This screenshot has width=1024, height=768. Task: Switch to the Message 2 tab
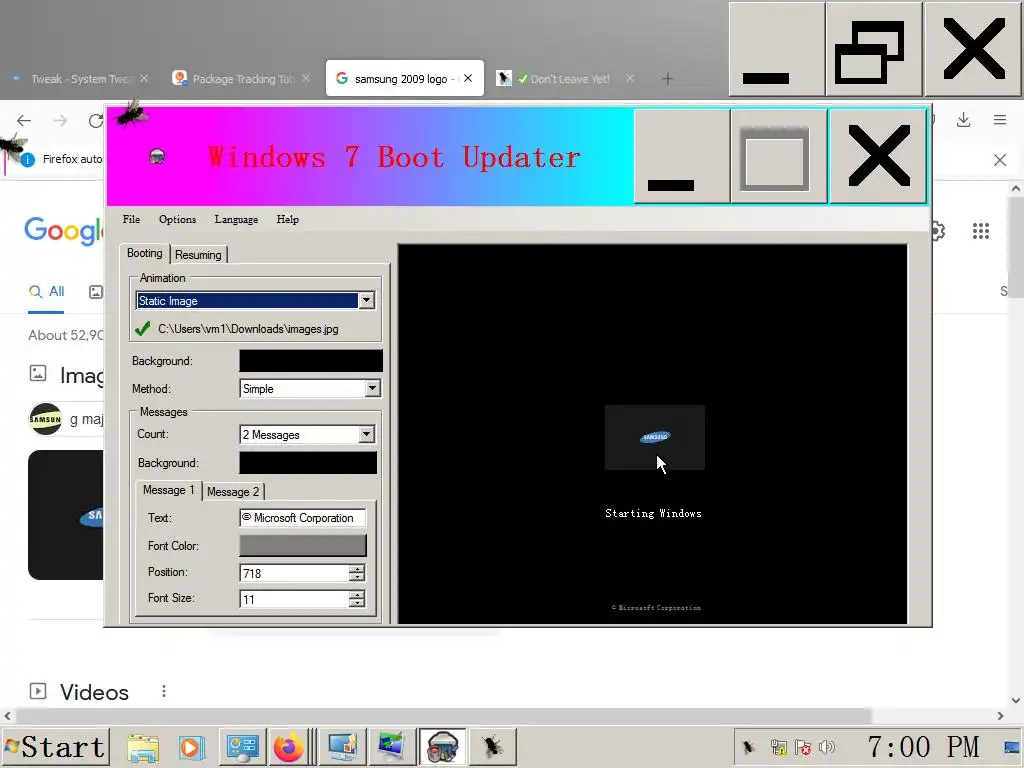pos(233,492)
